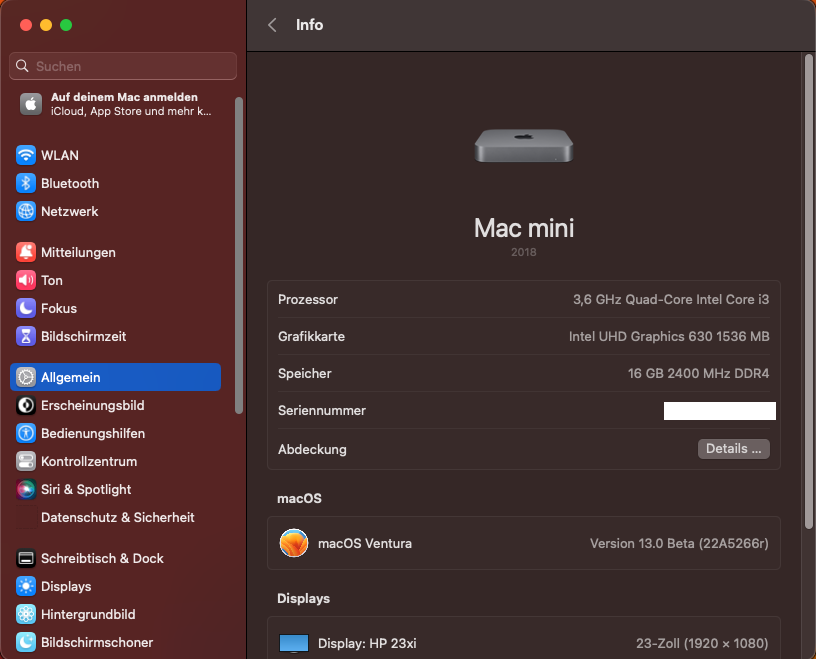Click Version 13.0 Beta text

679,543
